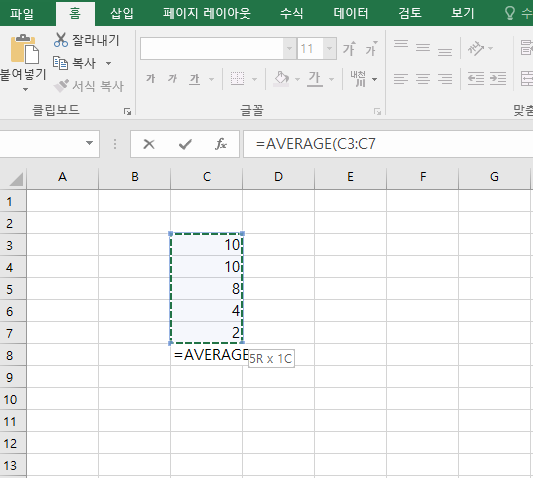This screenshot has width=533, height=478.
Task: Cancel formula entry with X button
Action: coord(149,144)
